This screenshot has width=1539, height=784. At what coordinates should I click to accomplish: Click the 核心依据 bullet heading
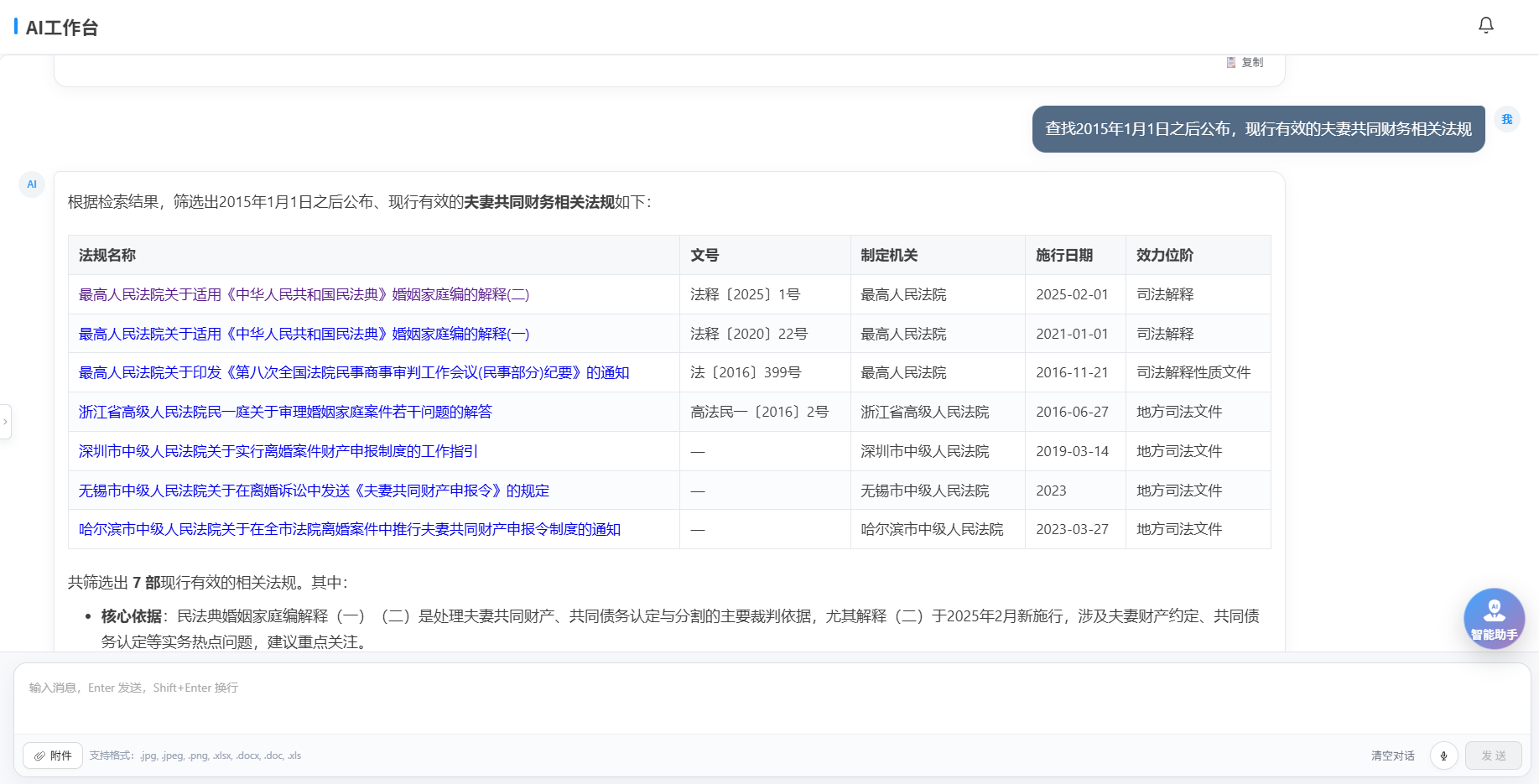pyautogui.click(x=132, y=616)
